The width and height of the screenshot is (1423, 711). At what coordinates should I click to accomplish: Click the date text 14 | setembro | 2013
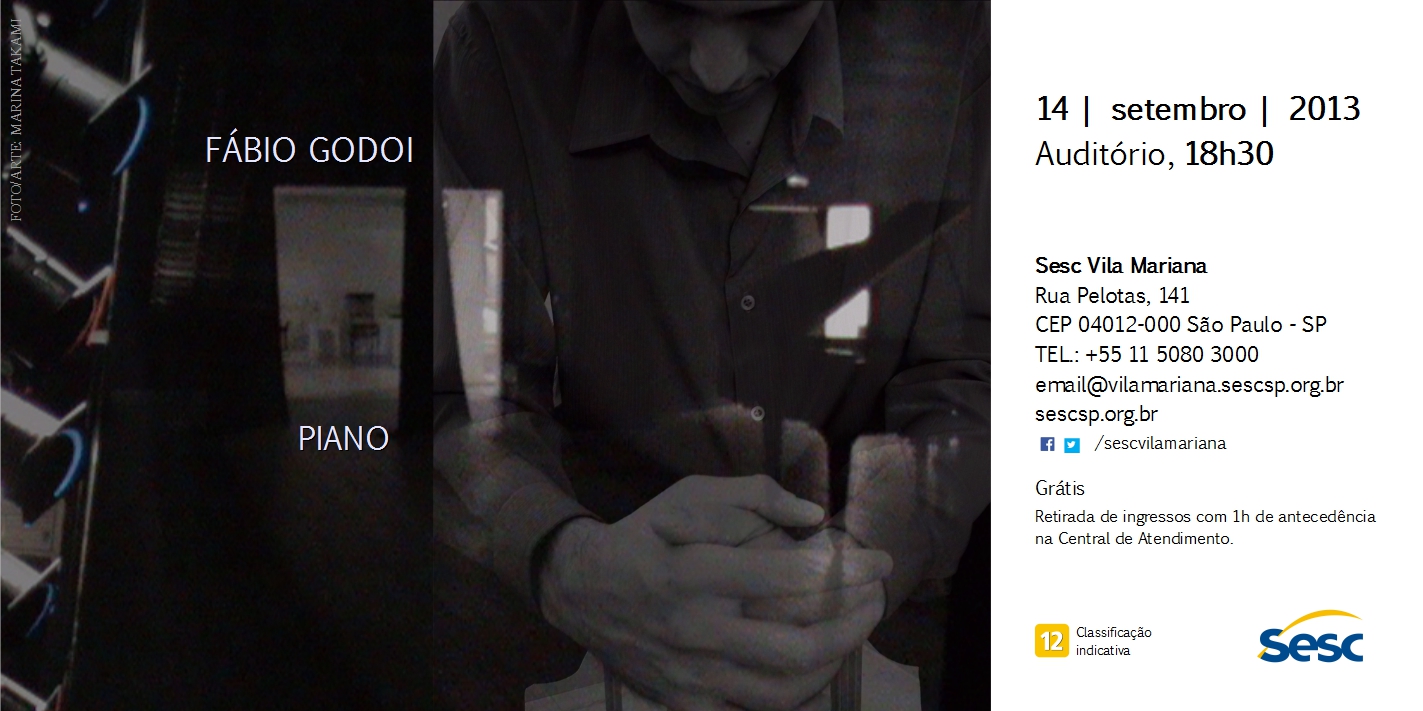point(1198,109)
